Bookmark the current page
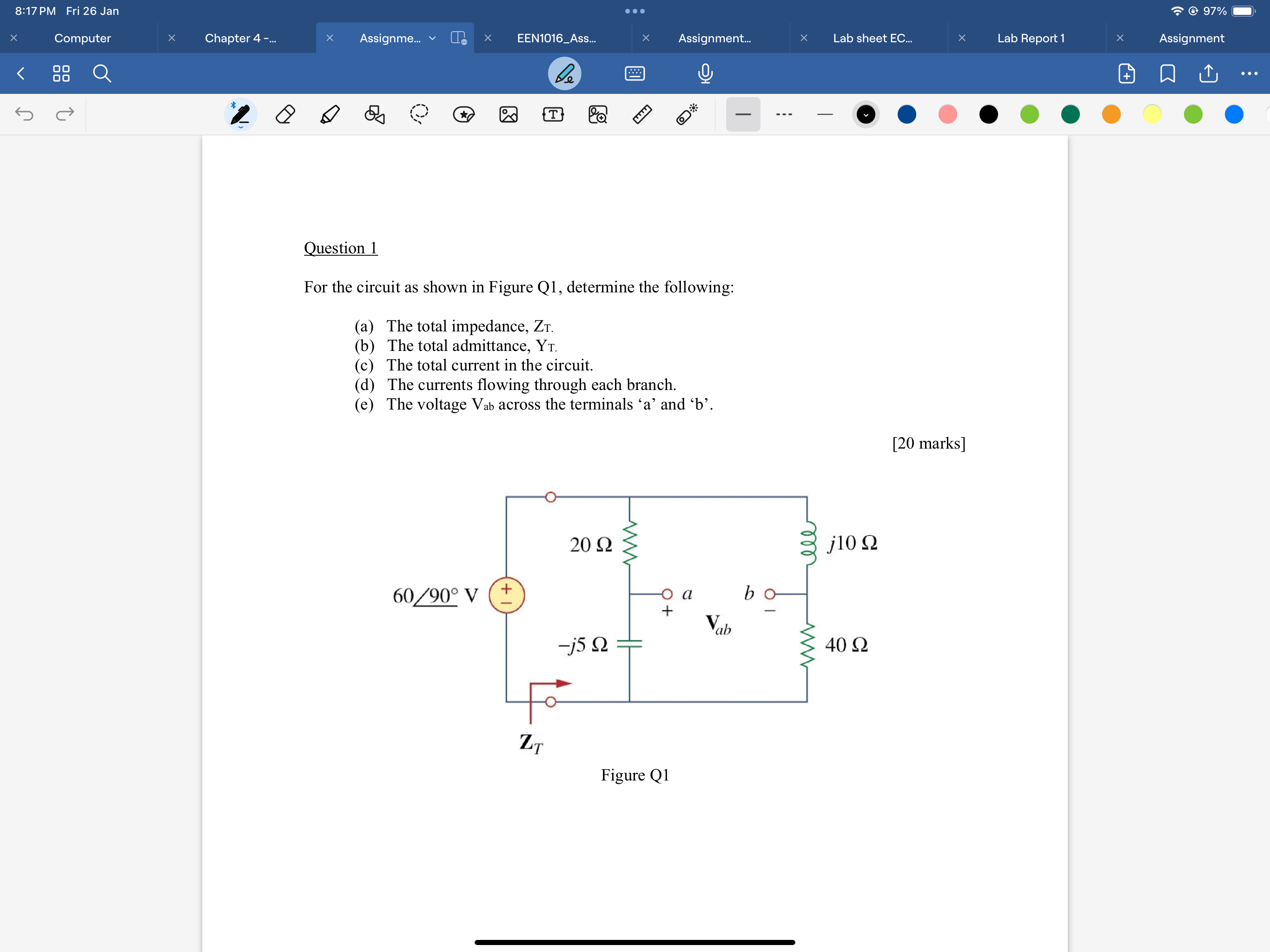This screenshot has width=1270, height=952. point(1167,73)
